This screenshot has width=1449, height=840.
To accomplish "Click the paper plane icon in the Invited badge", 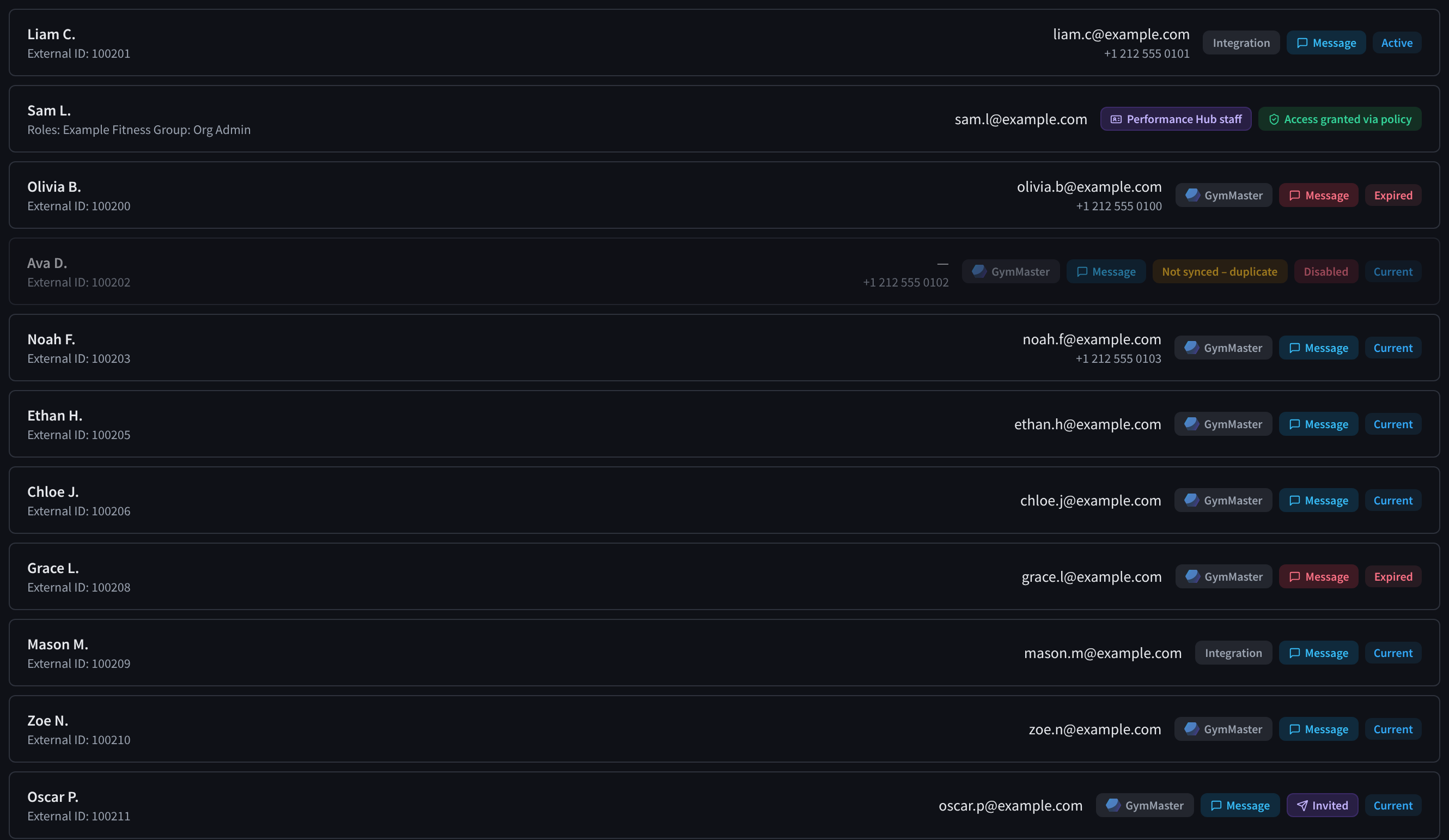I will 1302,806.
